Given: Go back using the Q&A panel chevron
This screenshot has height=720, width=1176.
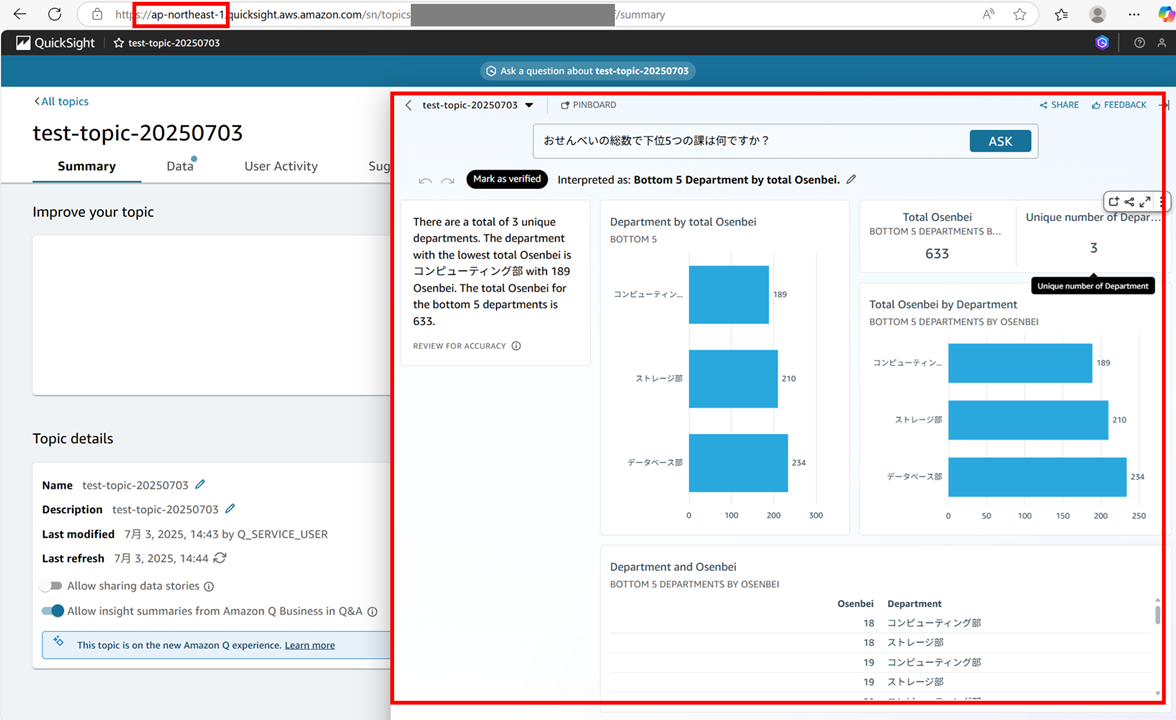Looking at the screenshot, I should click(x=409, y=105).
